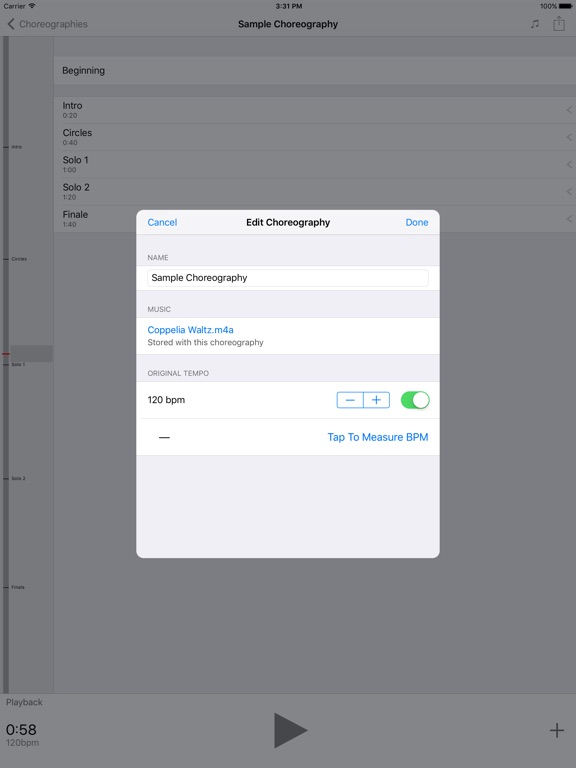Image resolution: width=576 pixels, height=768 pixels.
Task: Cancel editing the choreography
Action: (x=162, y=222)
